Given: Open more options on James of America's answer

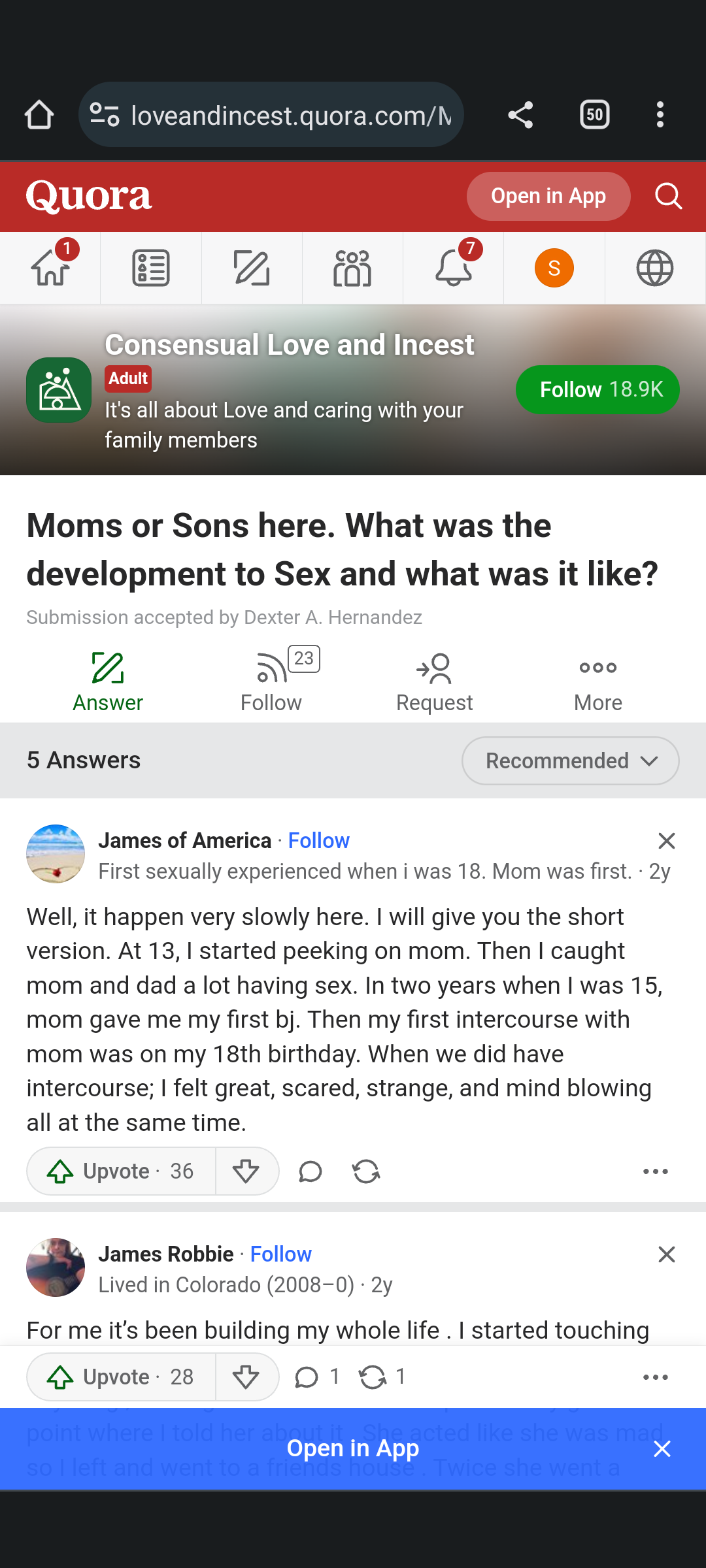Looking at the screenshot, I should (x=655, y=1171).
